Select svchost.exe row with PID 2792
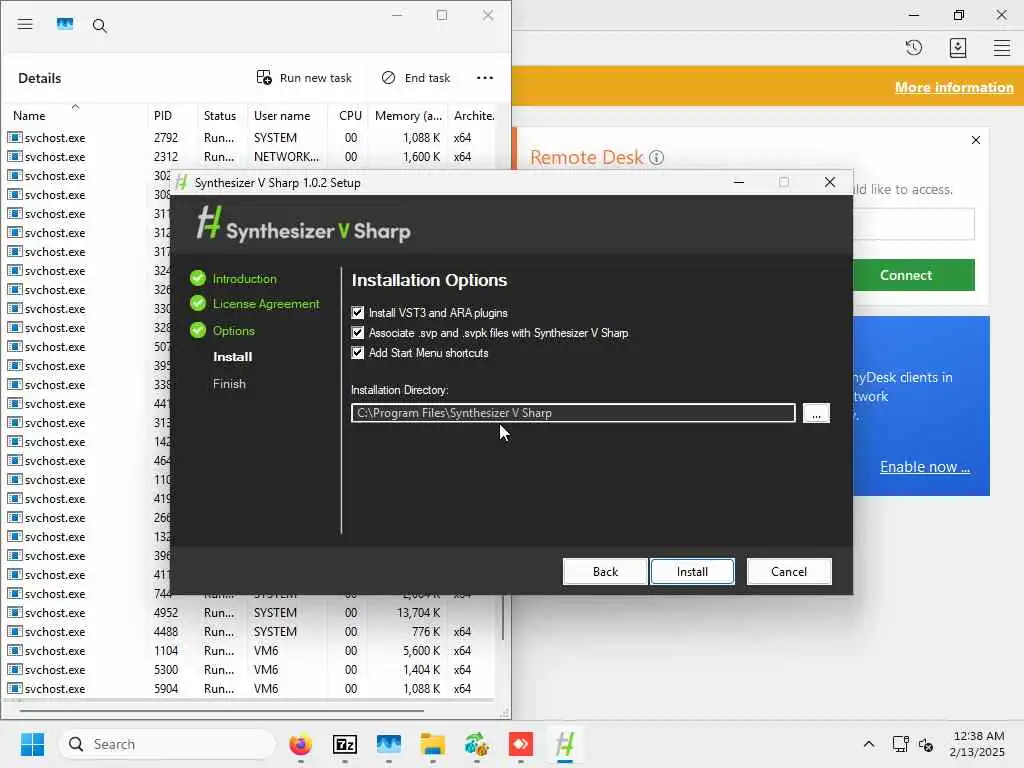 point(251,138)
